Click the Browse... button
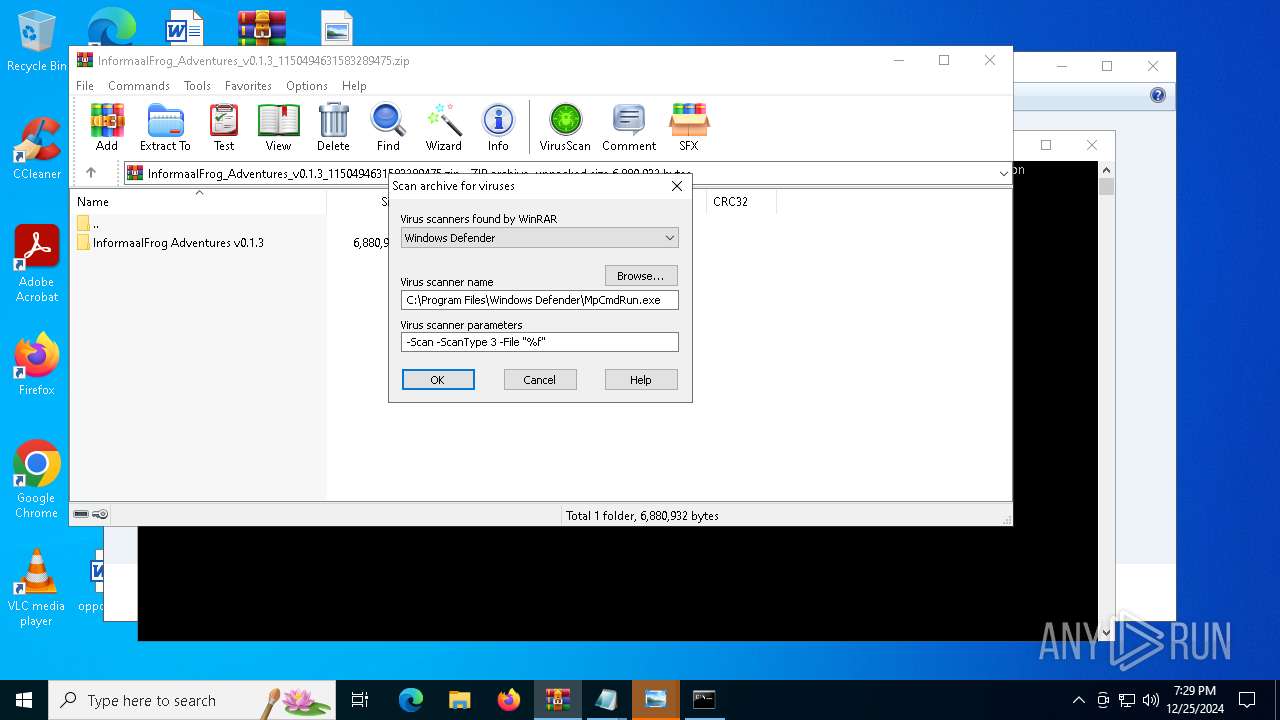1280x720 pixels. pyautogui.click(x=641, y=276)
